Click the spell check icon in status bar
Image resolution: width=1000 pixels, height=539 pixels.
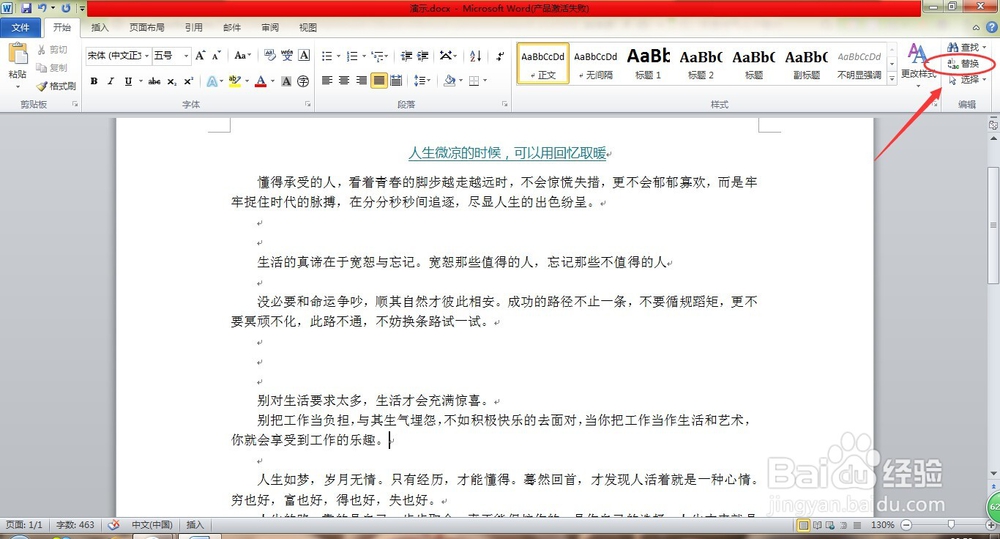114,525
